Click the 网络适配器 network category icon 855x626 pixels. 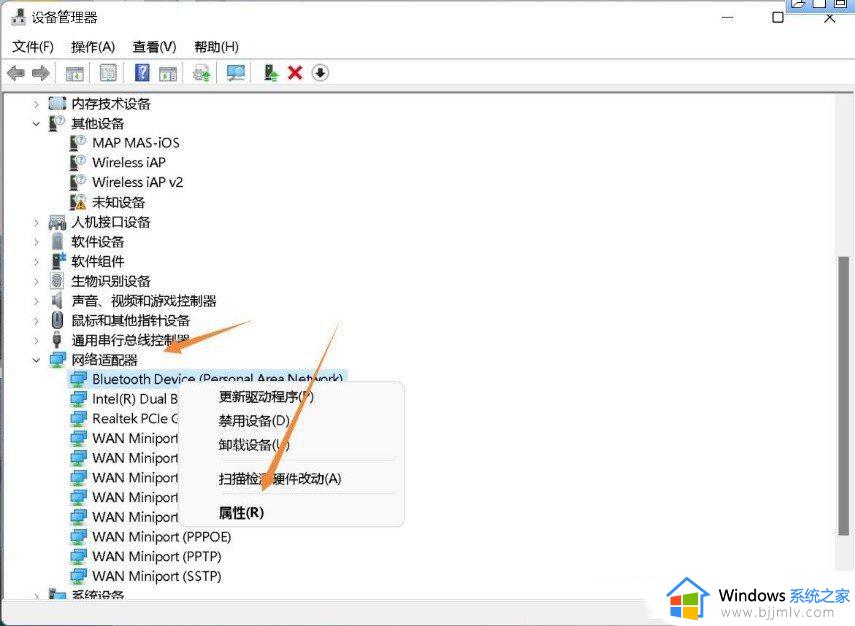point(57,360)
